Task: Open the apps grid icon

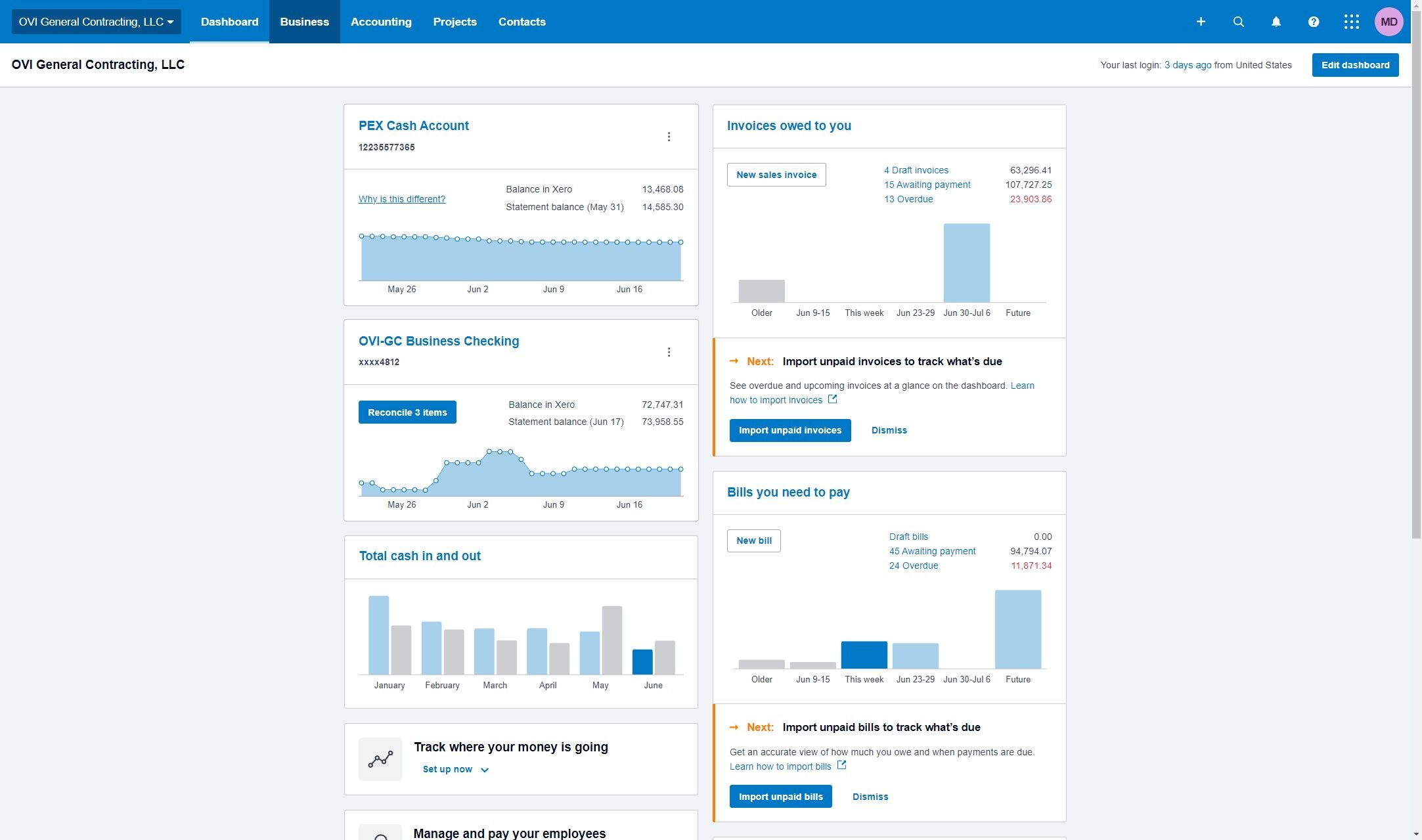Action: pos(1351,22)
